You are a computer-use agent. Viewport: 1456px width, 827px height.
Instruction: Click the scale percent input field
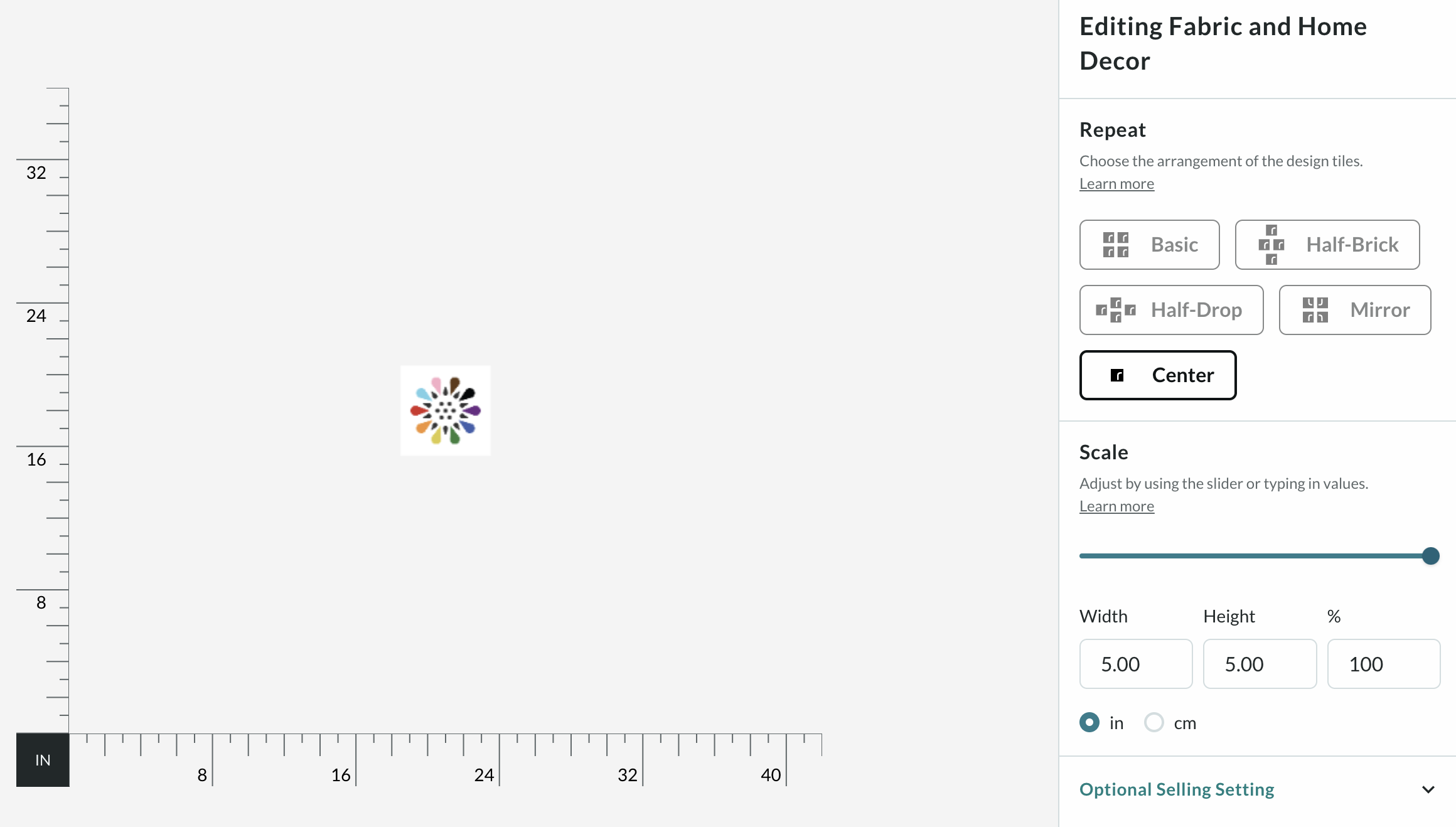point(1383,664)
